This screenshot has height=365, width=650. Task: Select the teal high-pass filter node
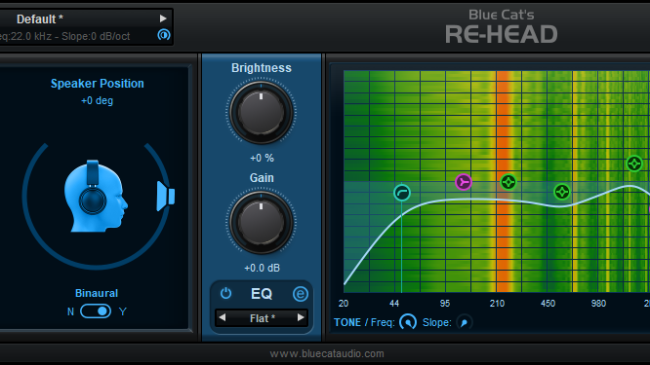[x=402, y=192]
